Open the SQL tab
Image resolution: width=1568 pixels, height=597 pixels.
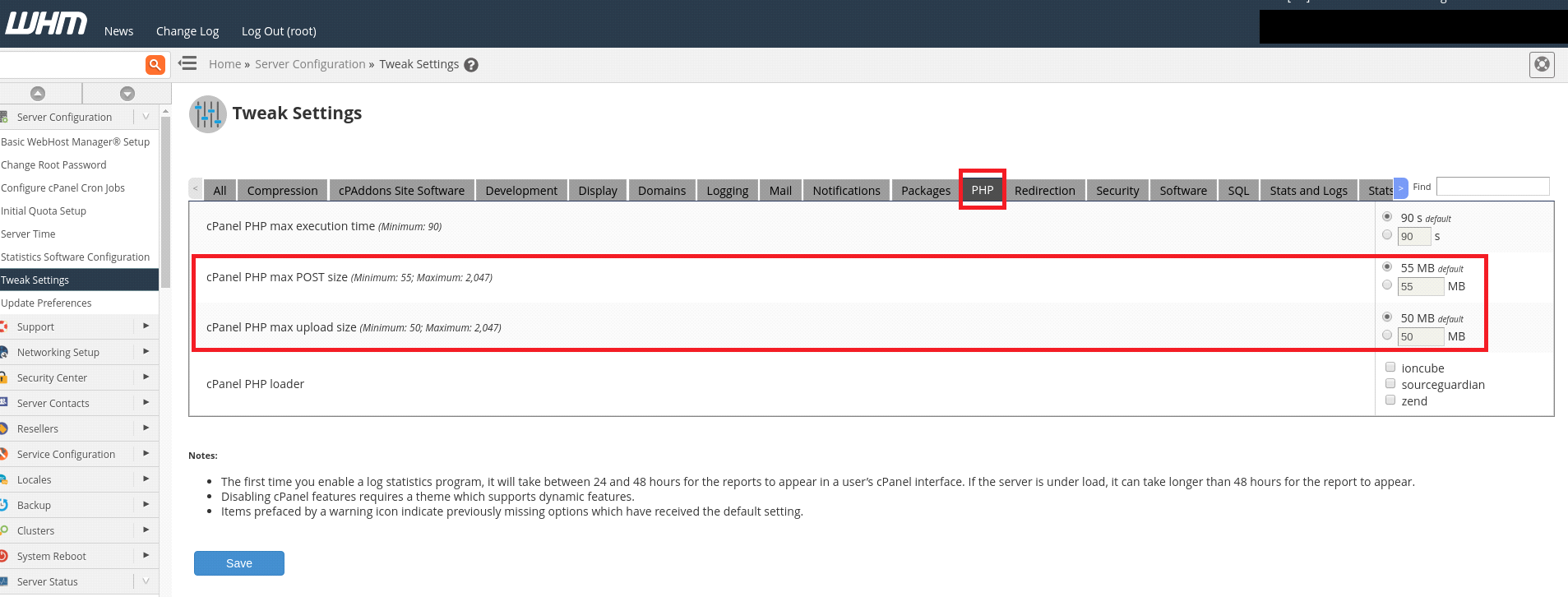pos(1238,190)
